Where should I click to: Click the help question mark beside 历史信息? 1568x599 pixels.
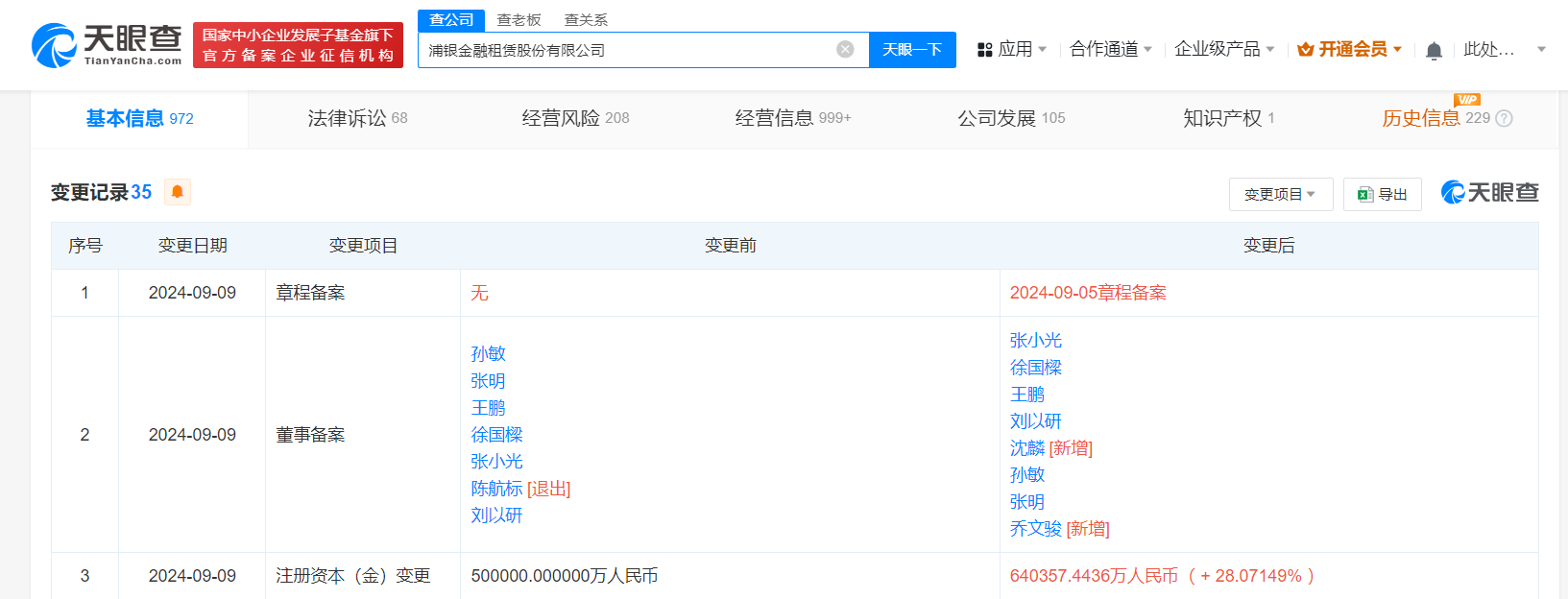1505,119
